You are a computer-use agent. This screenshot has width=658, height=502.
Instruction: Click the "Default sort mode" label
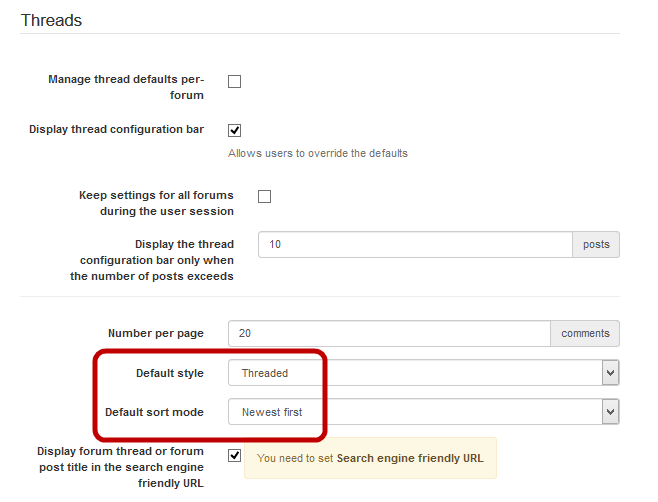coord(154,411)
